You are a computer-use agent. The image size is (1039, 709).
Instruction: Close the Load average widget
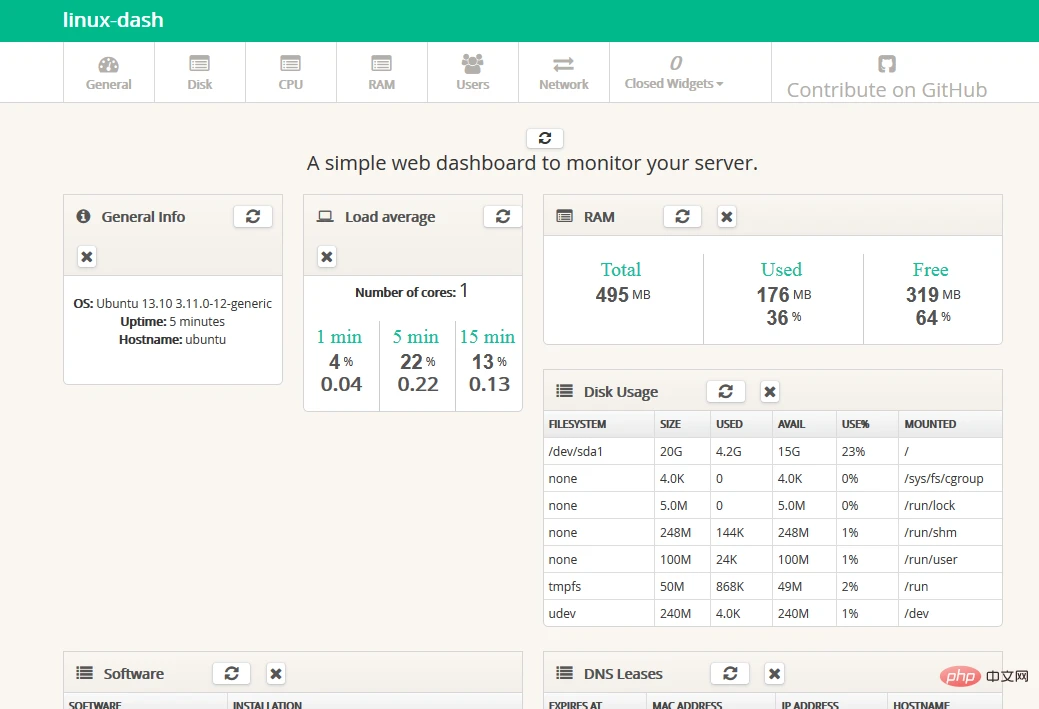coord(327,256)
